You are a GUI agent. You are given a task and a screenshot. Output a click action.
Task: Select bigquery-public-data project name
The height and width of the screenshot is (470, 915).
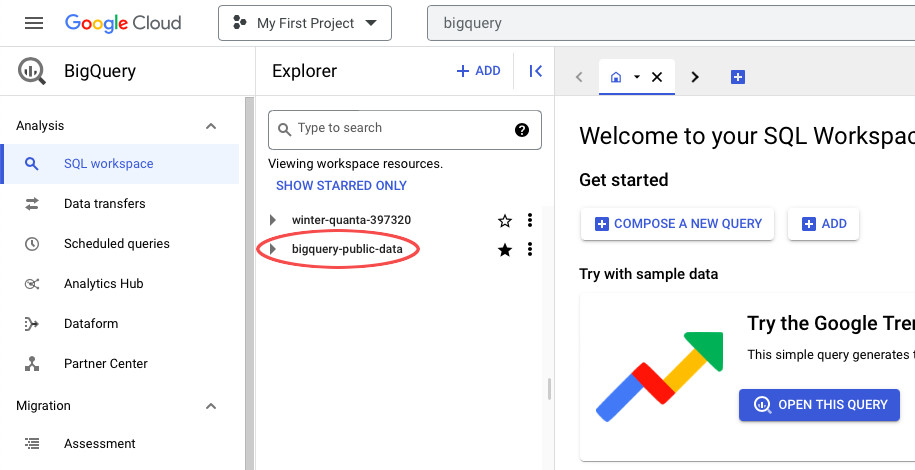click(x=347, y=249)
